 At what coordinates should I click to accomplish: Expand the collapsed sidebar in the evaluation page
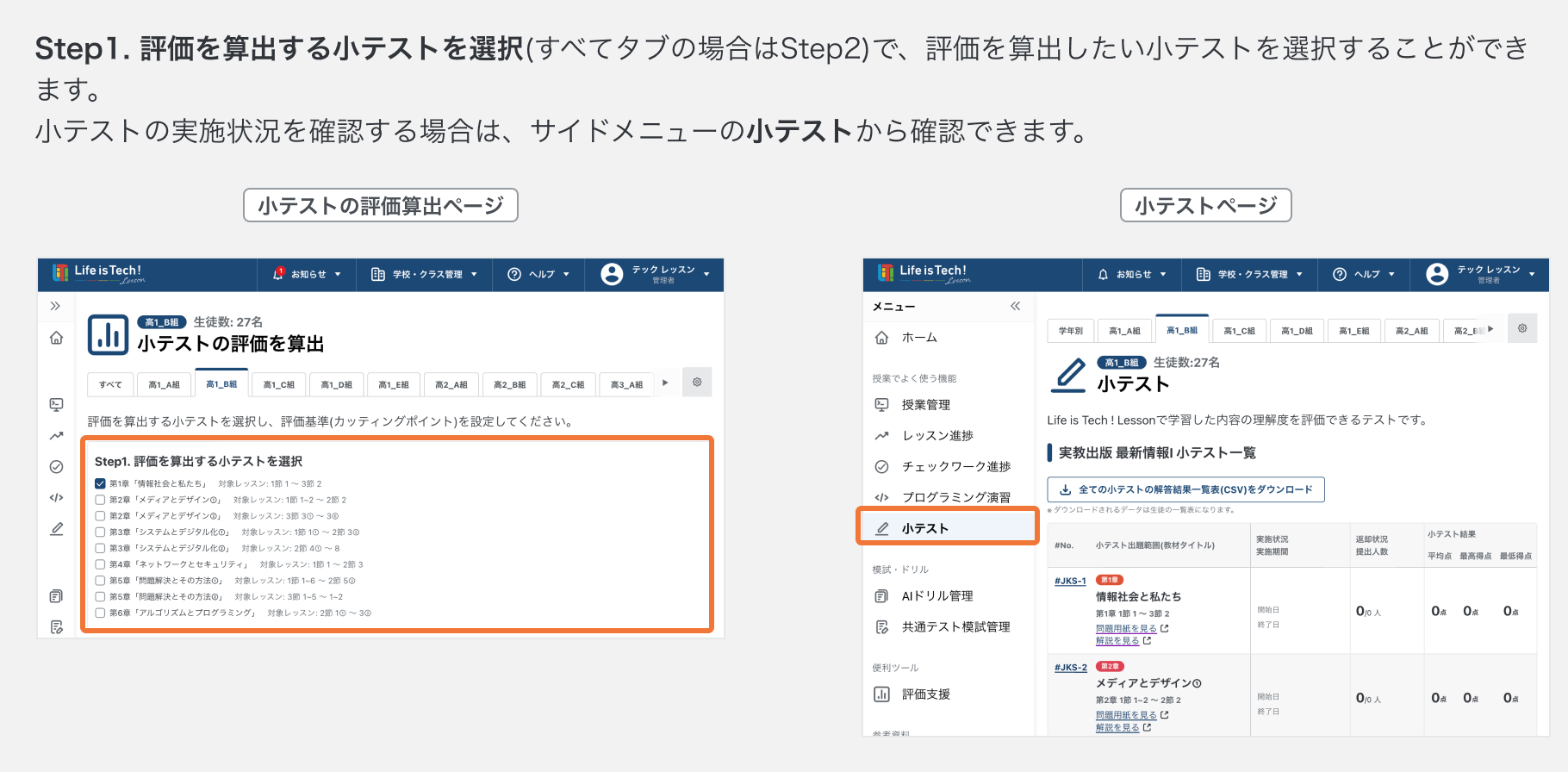(55, 306)
